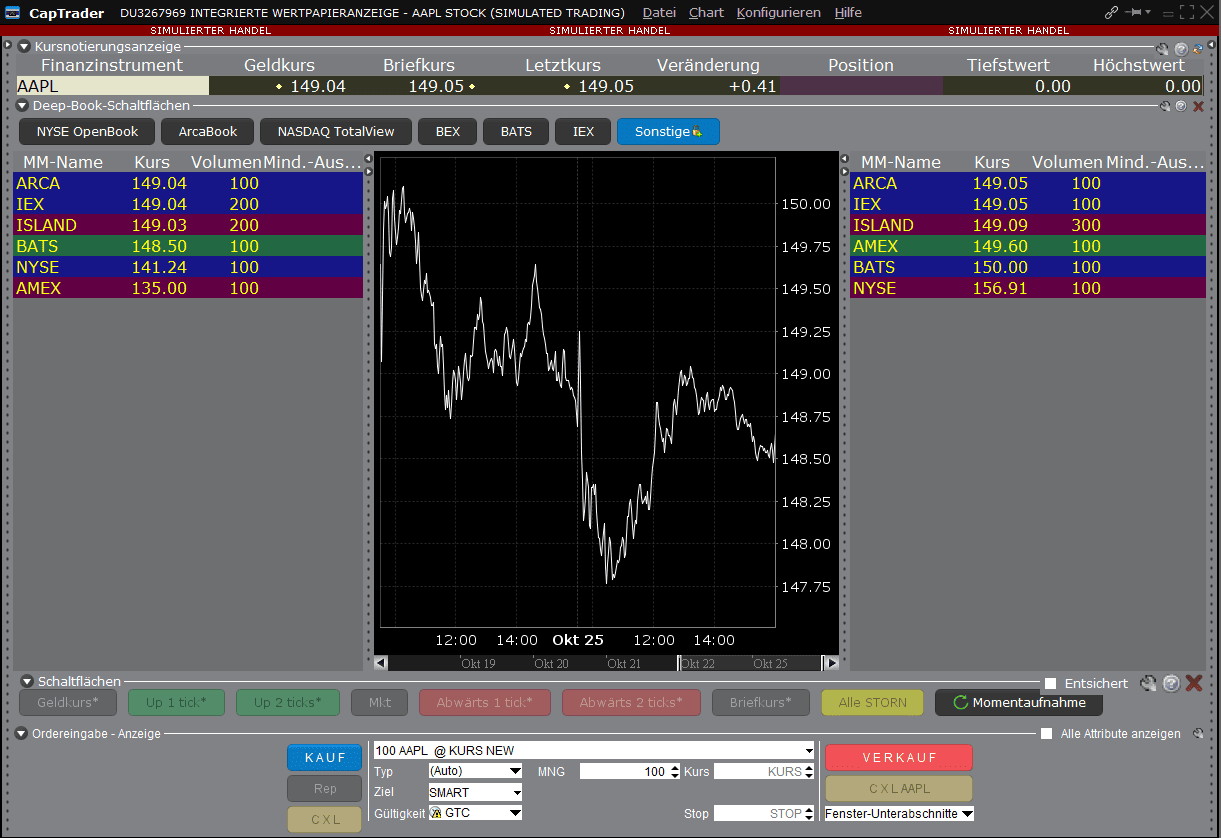Click the Up 1 tick button
1221x838 pixels.
176,702
